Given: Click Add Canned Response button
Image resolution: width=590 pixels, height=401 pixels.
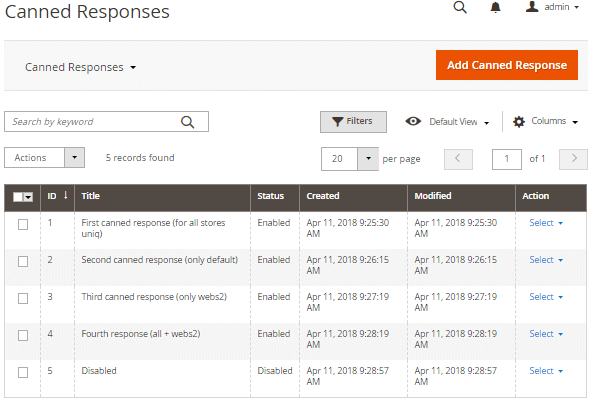Looking at the screenshot, I should 507,65.
